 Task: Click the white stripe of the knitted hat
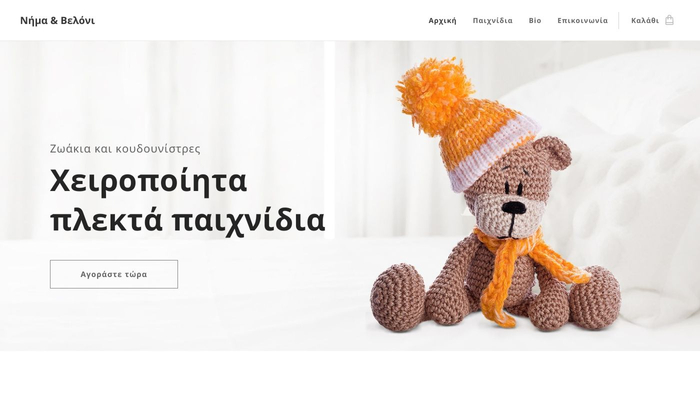pos(493,154)
